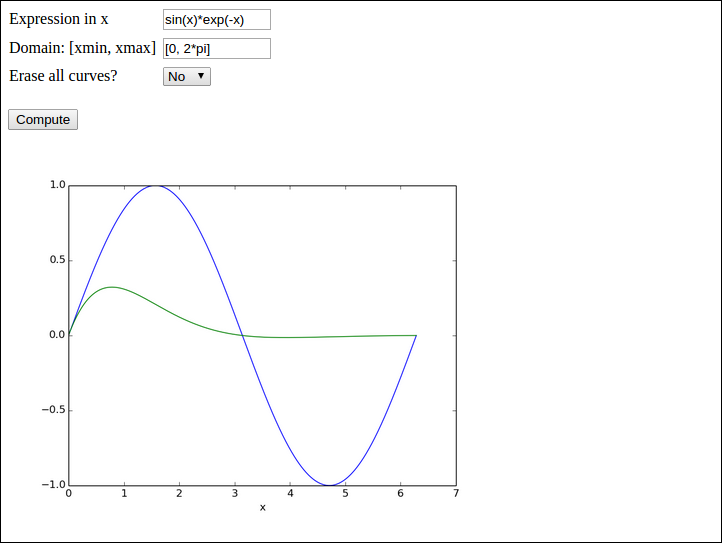Screen dimensions: 722x543
Task: Click the x-axis tick label 7
Action: tap(456, 493)
